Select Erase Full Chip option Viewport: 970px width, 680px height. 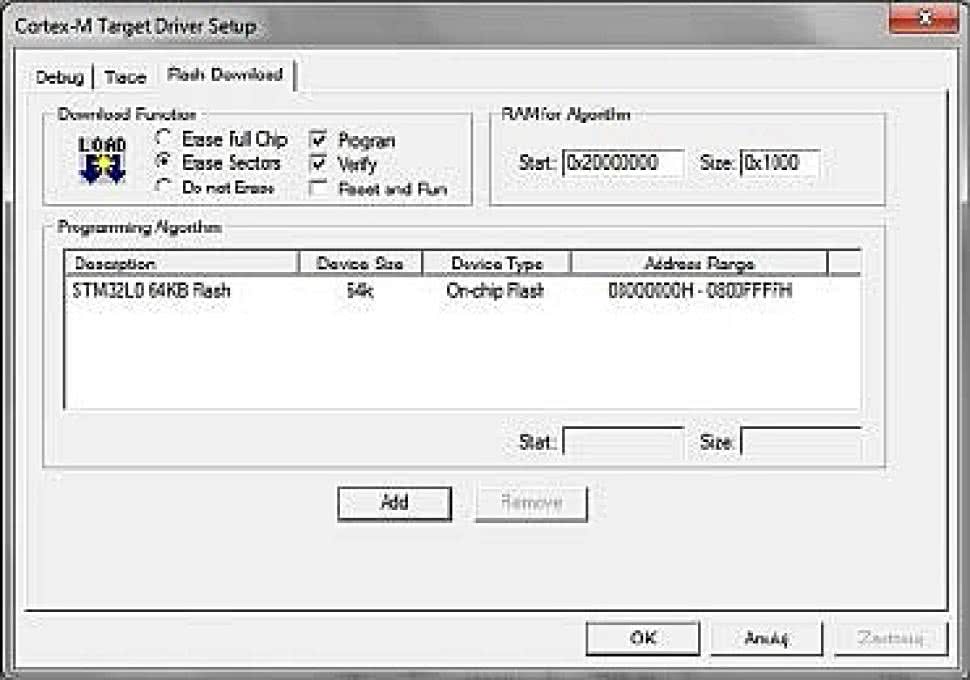click(165, 139)
